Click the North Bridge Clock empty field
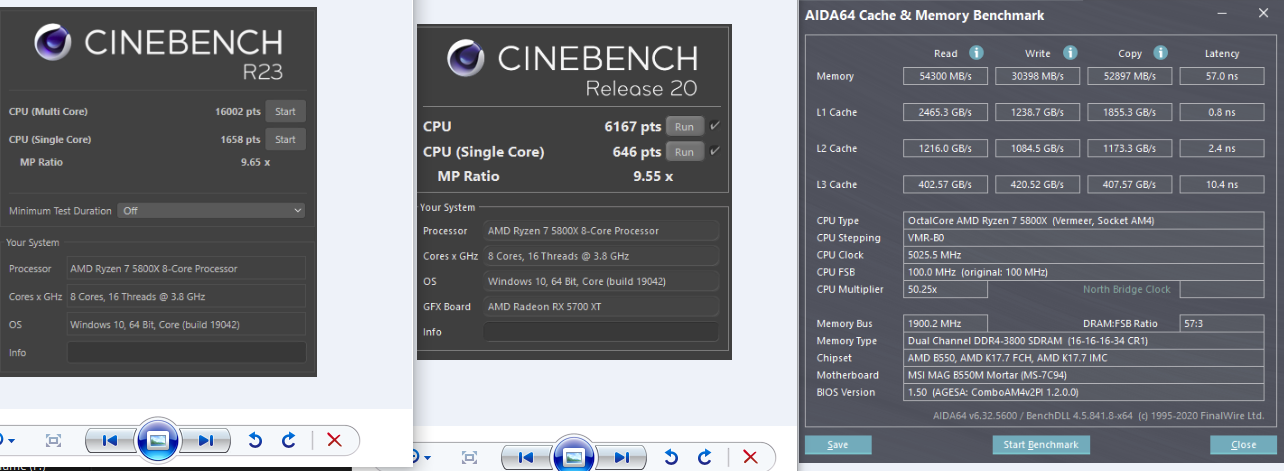 [x=1222, y=289]
